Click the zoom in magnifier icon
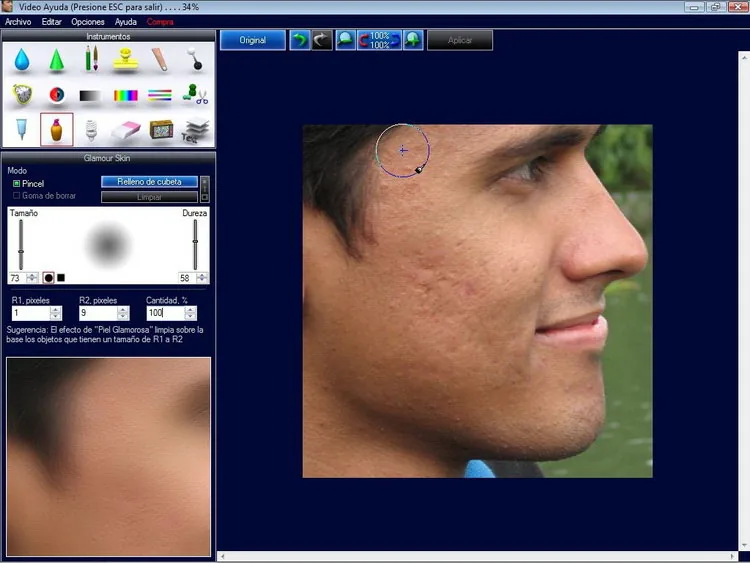This screenshot has height=563, width=750. (413, 40)
